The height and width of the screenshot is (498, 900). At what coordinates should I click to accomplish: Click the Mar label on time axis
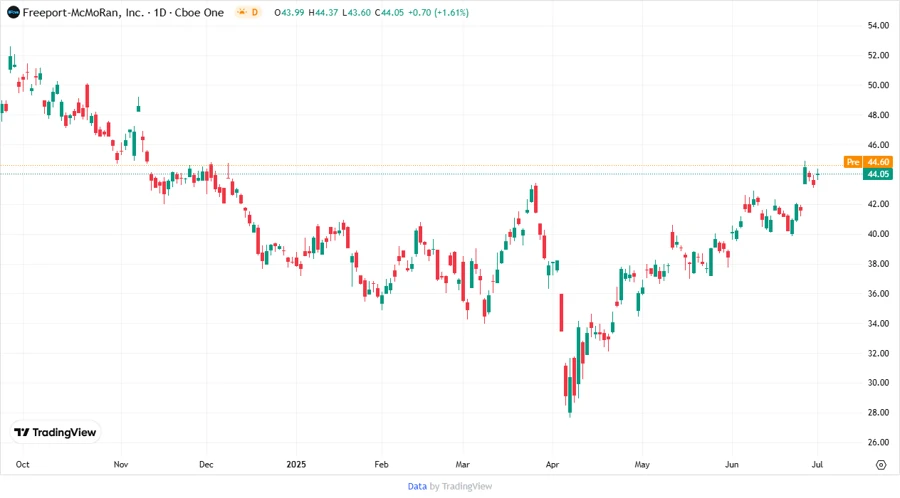462,464
